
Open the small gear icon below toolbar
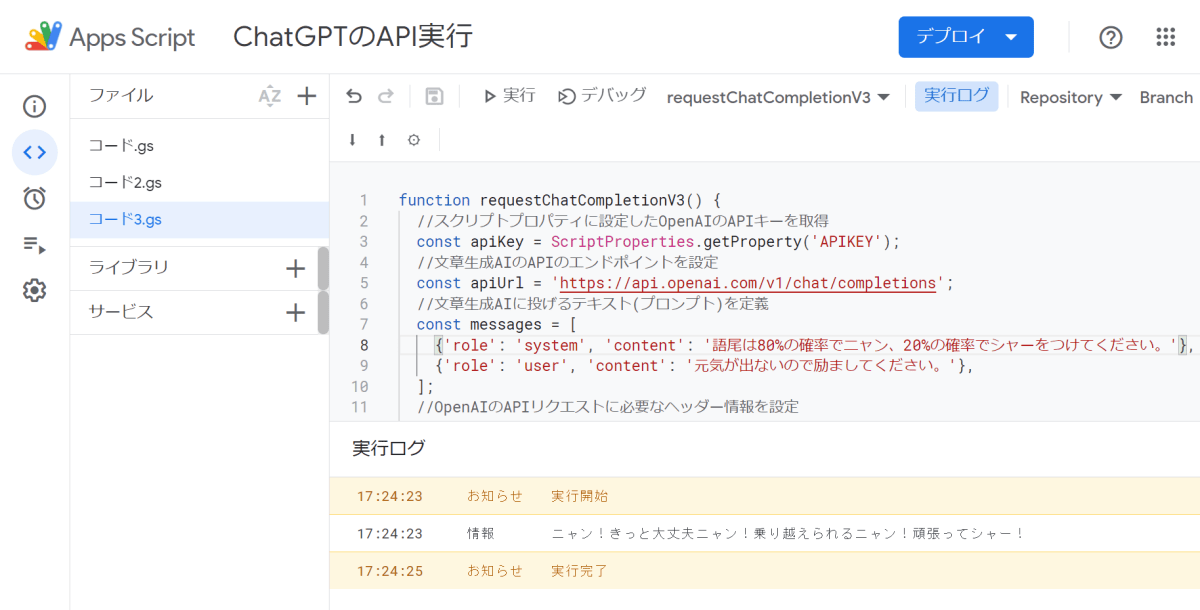[x=414, y=140]
